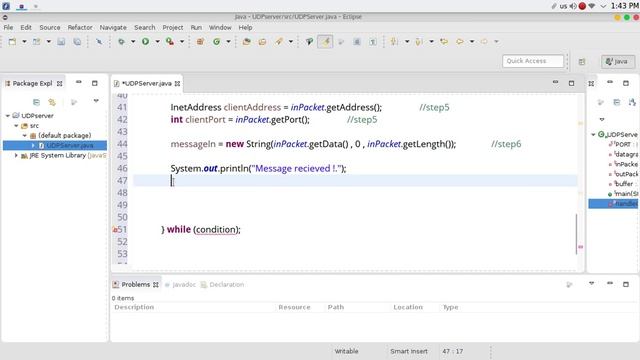Open the External Tools dropdown arrow

coord(182,42)
